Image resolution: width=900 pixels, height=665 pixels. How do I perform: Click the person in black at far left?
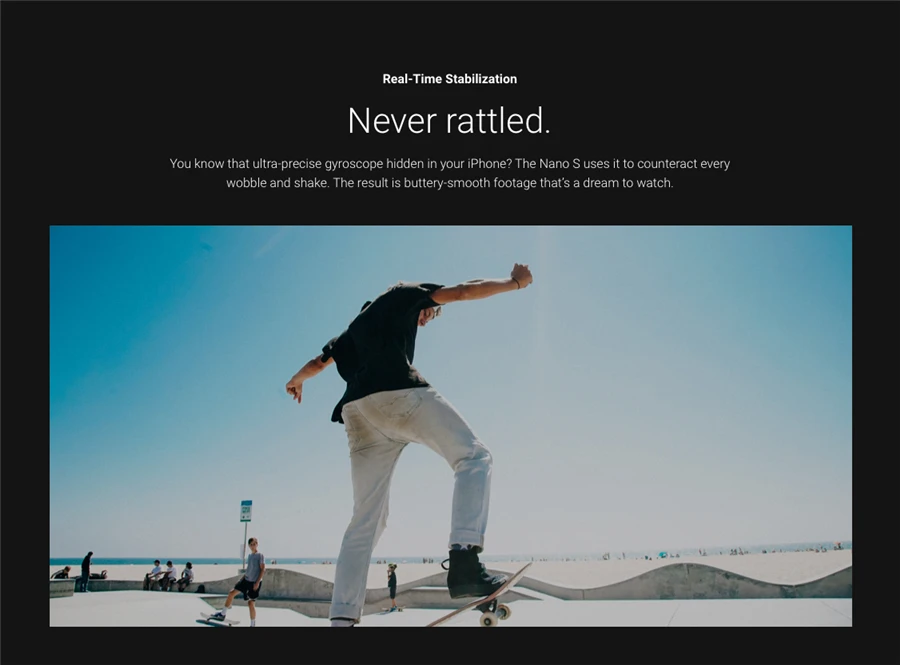click(86, 571)
